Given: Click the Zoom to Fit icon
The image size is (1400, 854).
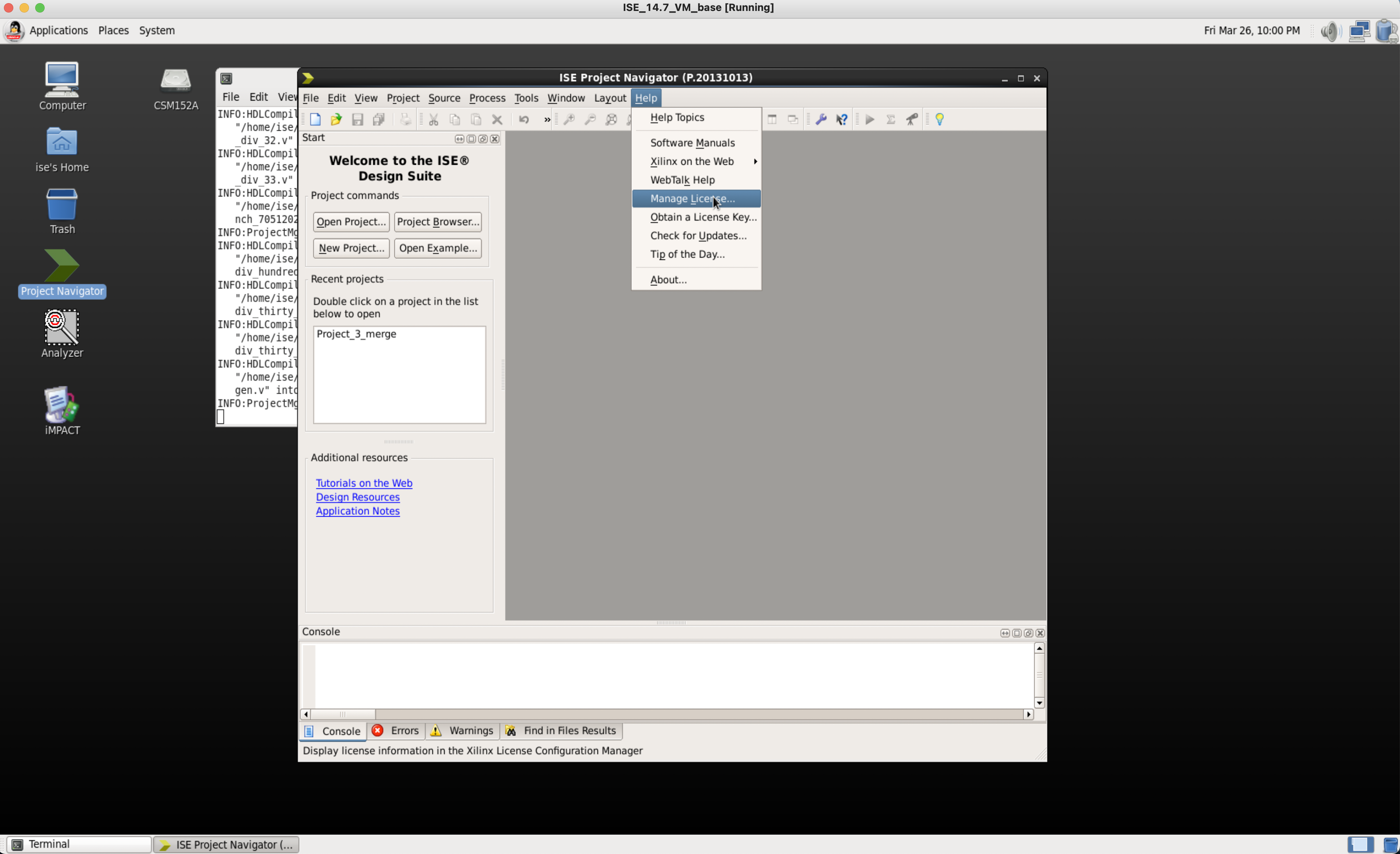Looking at the screenshot, I should pos(611,119).
